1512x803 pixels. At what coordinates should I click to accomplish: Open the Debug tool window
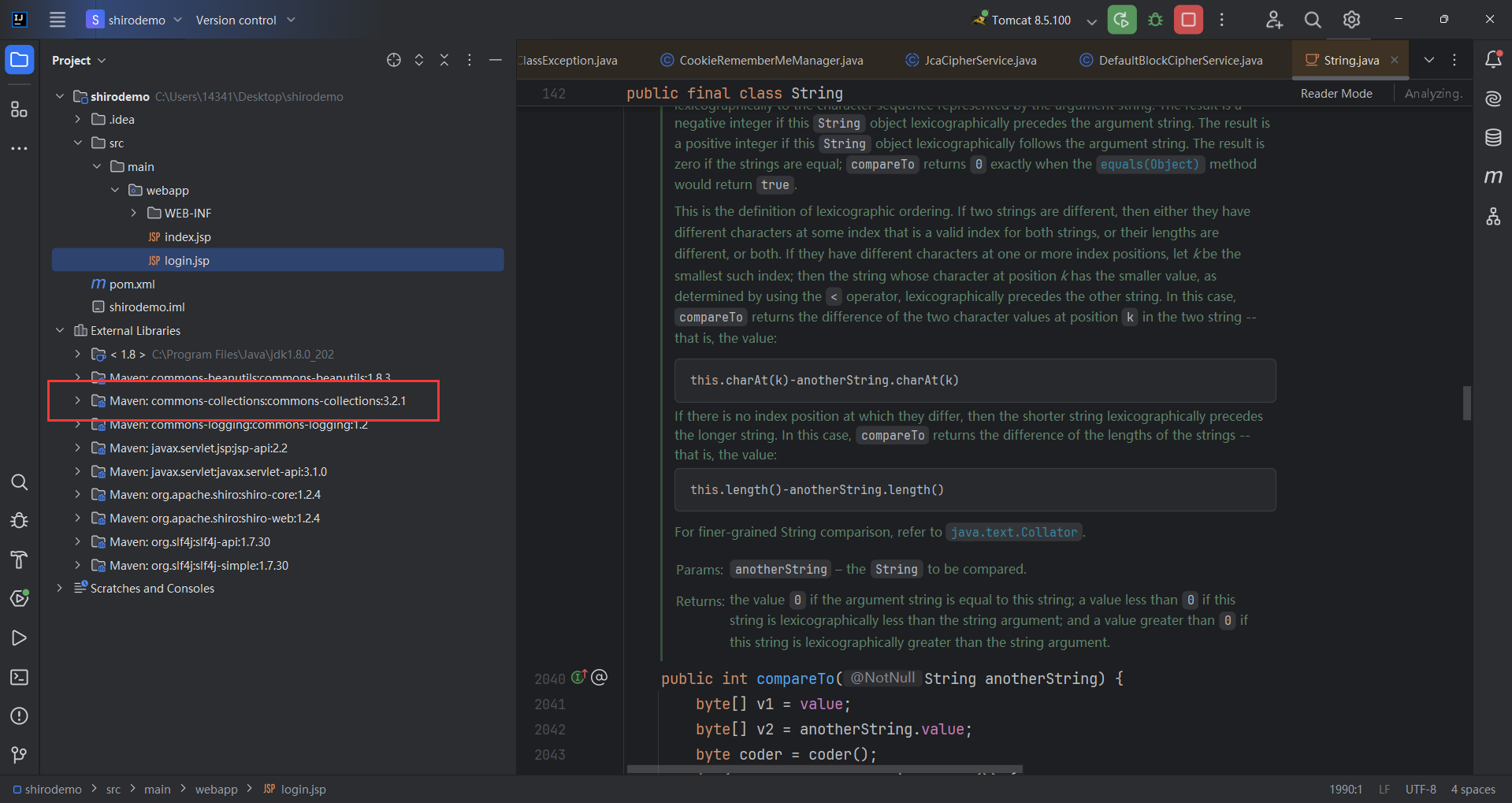[x=20, y=521]
